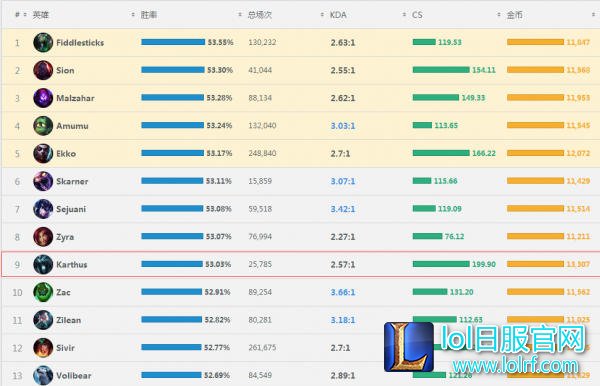The image size is (600, 386).
Task: Select Amumu's 132,040 games cell
Action: coord(262,125)
